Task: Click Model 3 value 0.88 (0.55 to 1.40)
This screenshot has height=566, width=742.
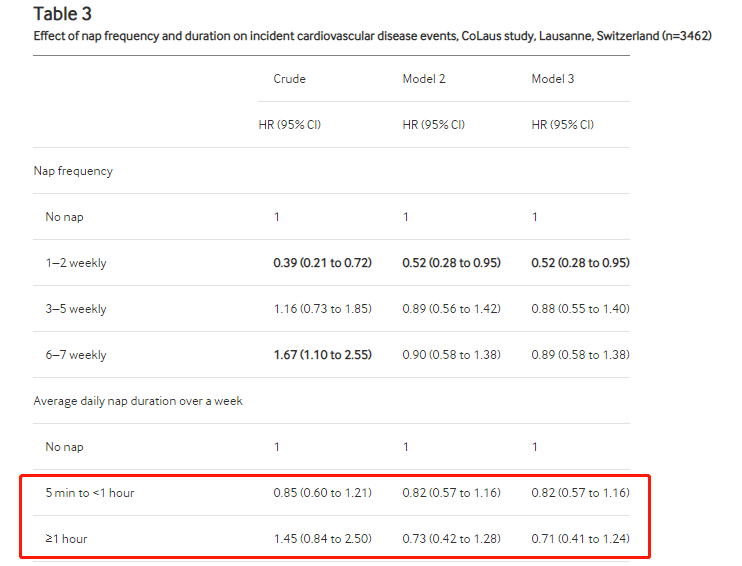Action: click(x=580, y=309)
